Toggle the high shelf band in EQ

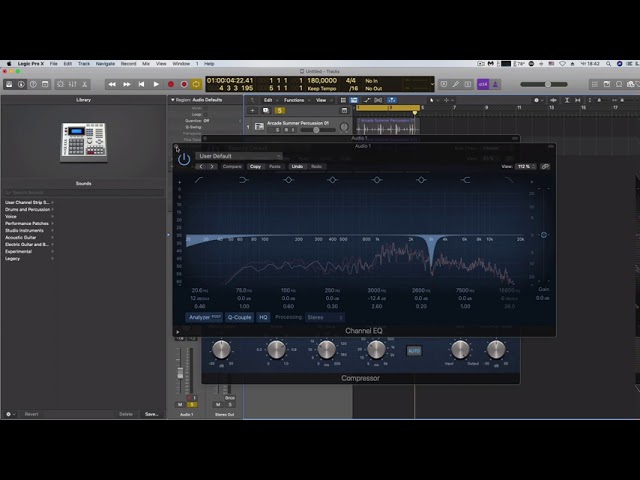[x=465, y=180]
